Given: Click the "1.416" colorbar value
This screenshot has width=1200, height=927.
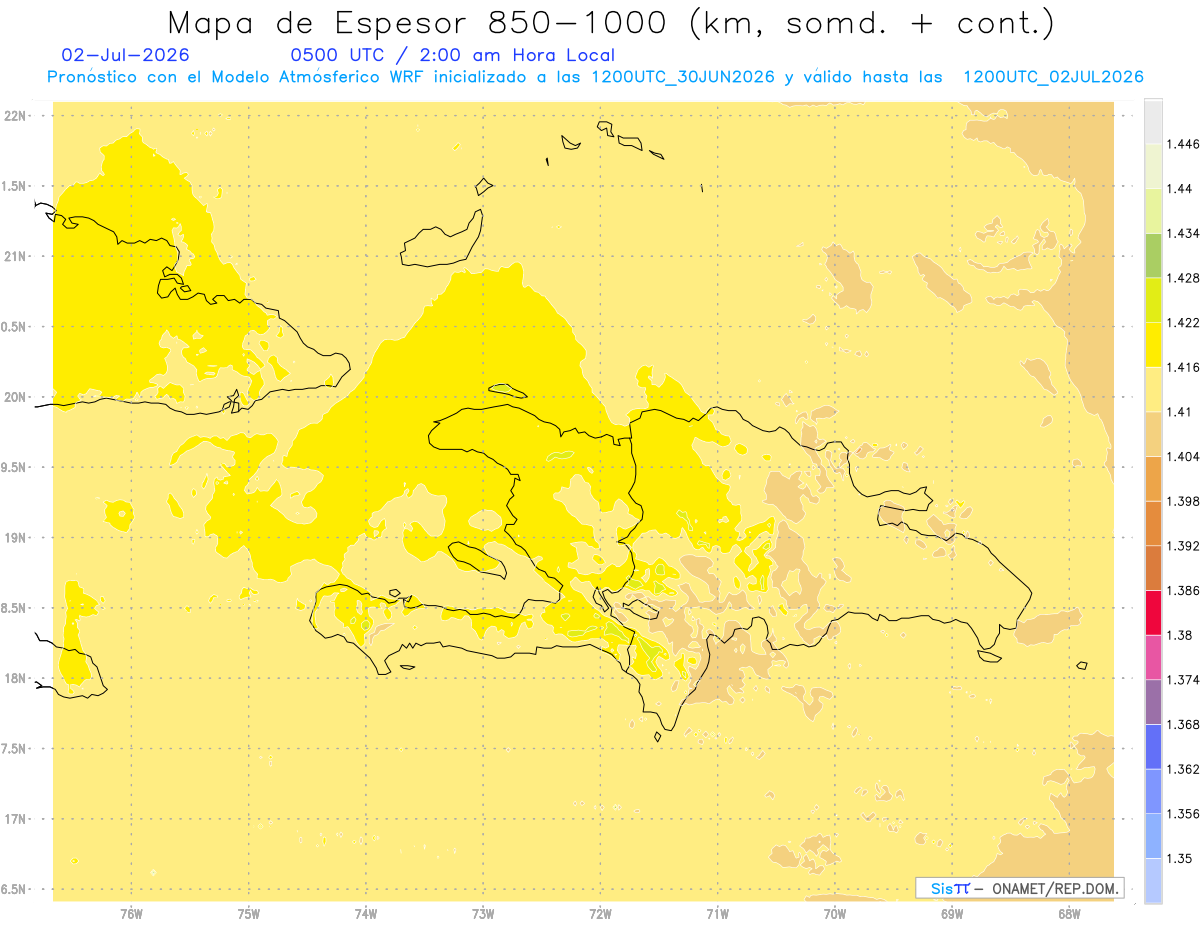Looking at the screenshot, I should pos(1183,367).
